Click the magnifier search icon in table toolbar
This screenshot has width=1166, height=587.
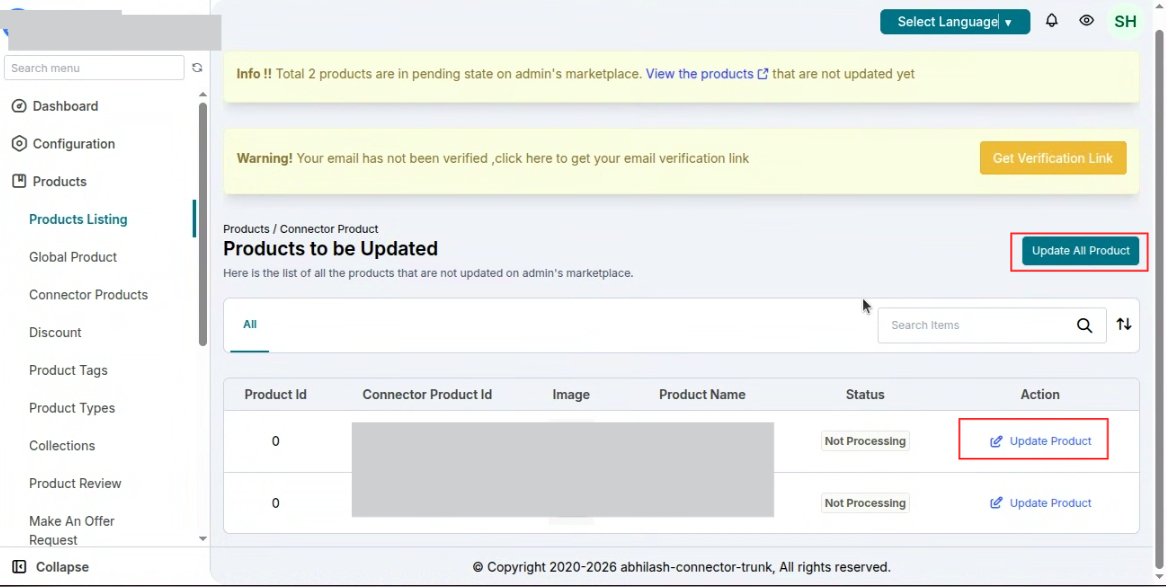tap(1084, 325)
